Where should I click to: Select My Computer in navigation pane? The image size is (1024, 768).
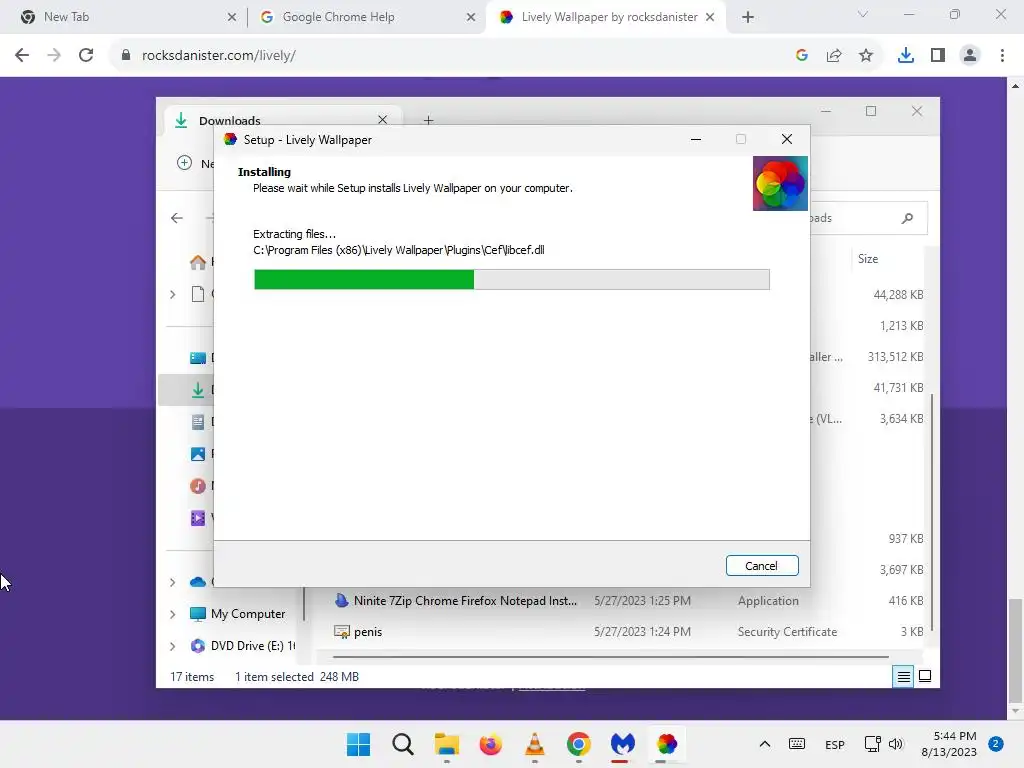[x=248, y=614]
